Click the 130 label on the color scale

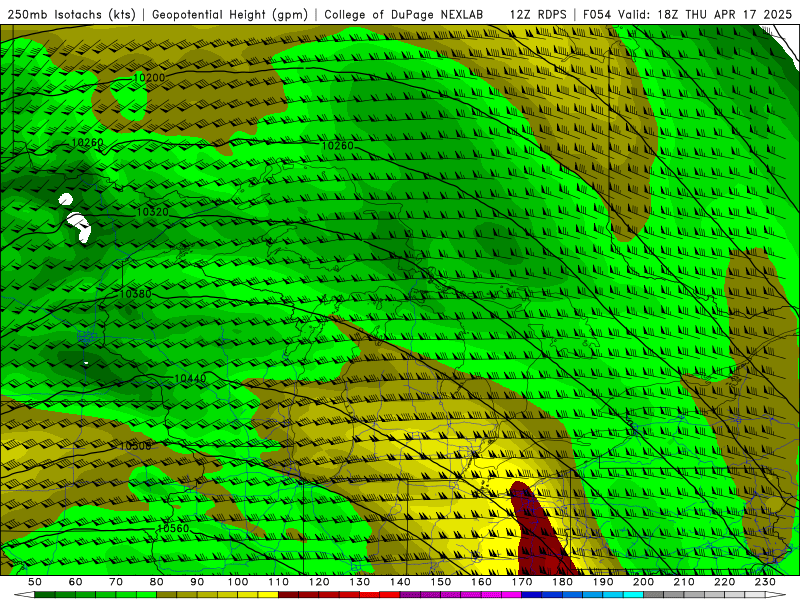click(x=360, y=582)
